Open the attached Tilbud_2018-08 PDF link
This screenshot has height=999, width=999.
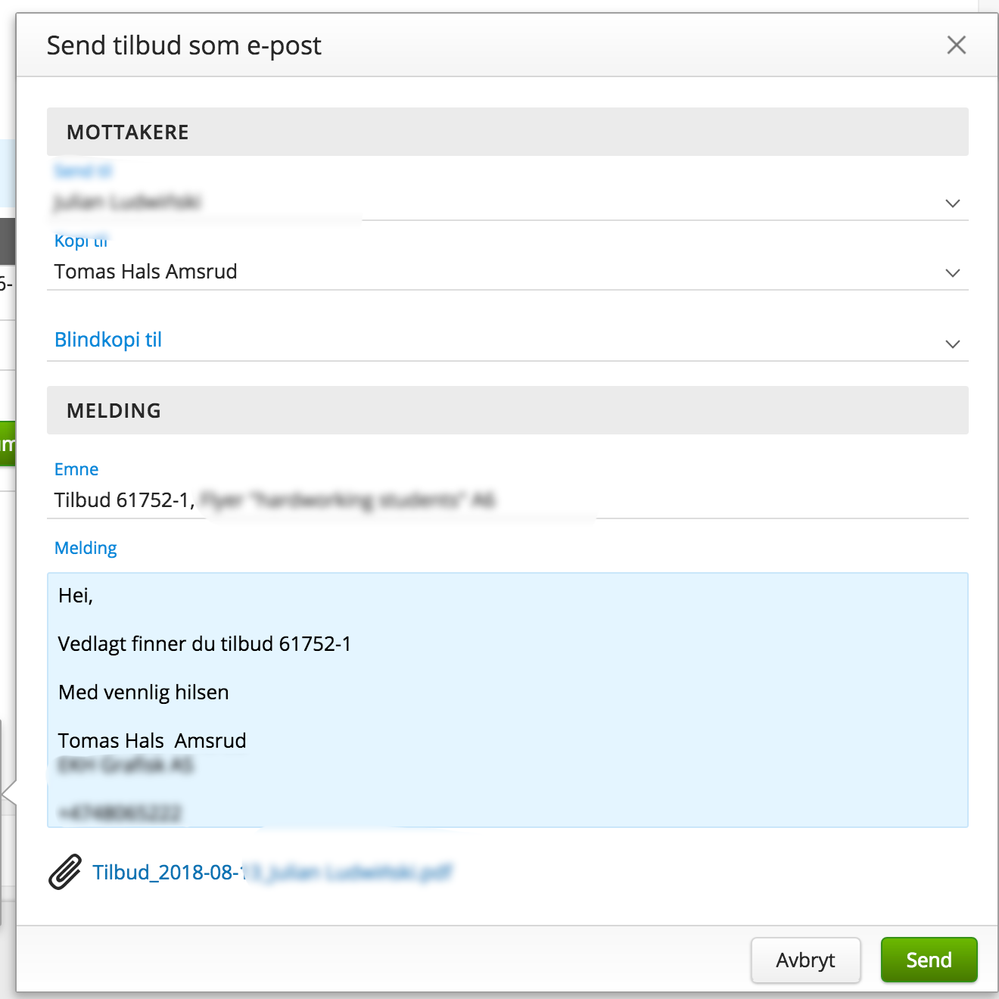[272, 872]
